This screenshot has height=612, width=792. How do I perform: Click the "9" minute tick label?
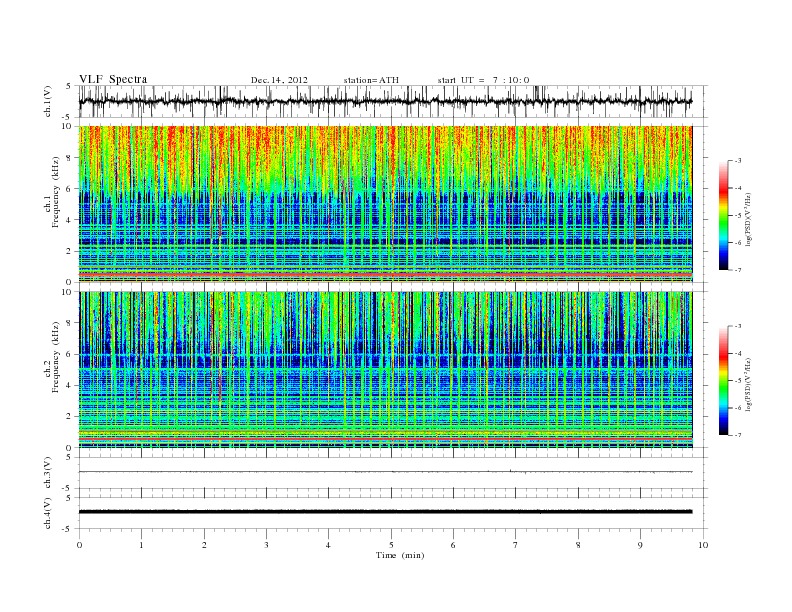640,545
